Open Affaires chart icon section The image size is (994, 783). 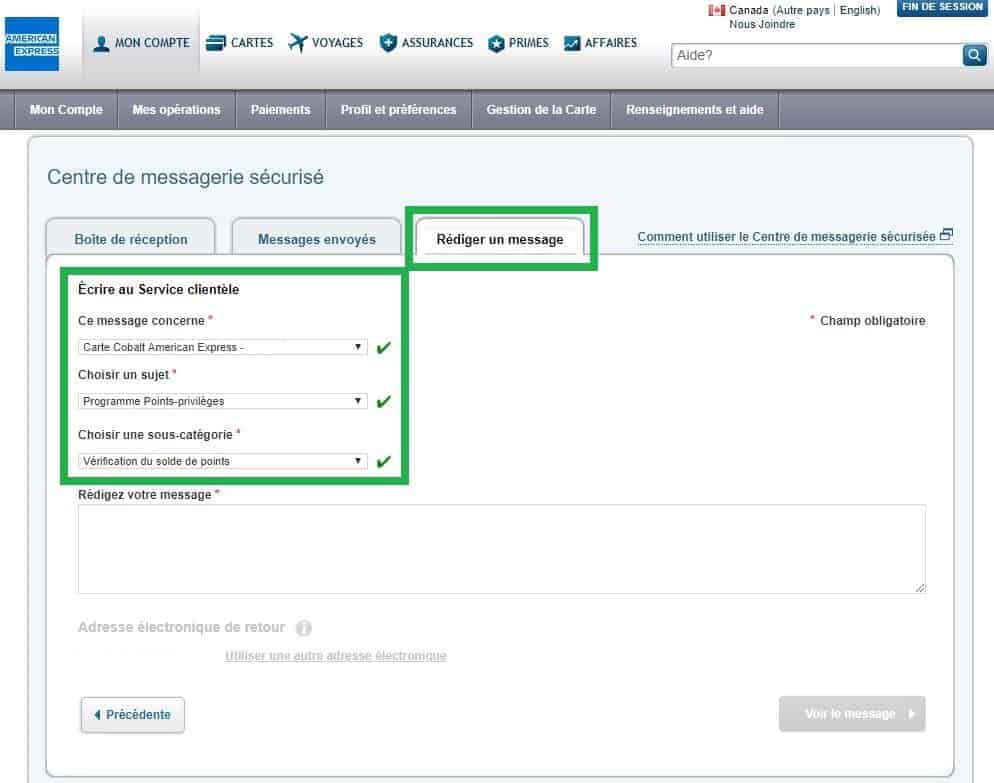point(572,44)
